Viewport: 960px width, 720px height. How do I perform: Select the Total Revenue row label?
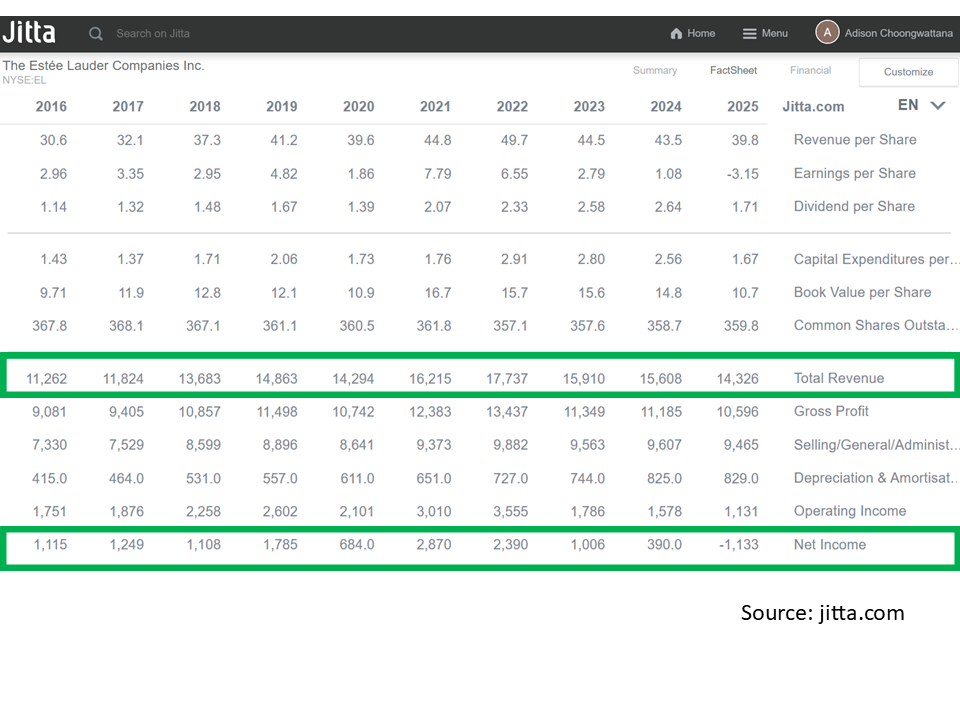tap(838, 379)
